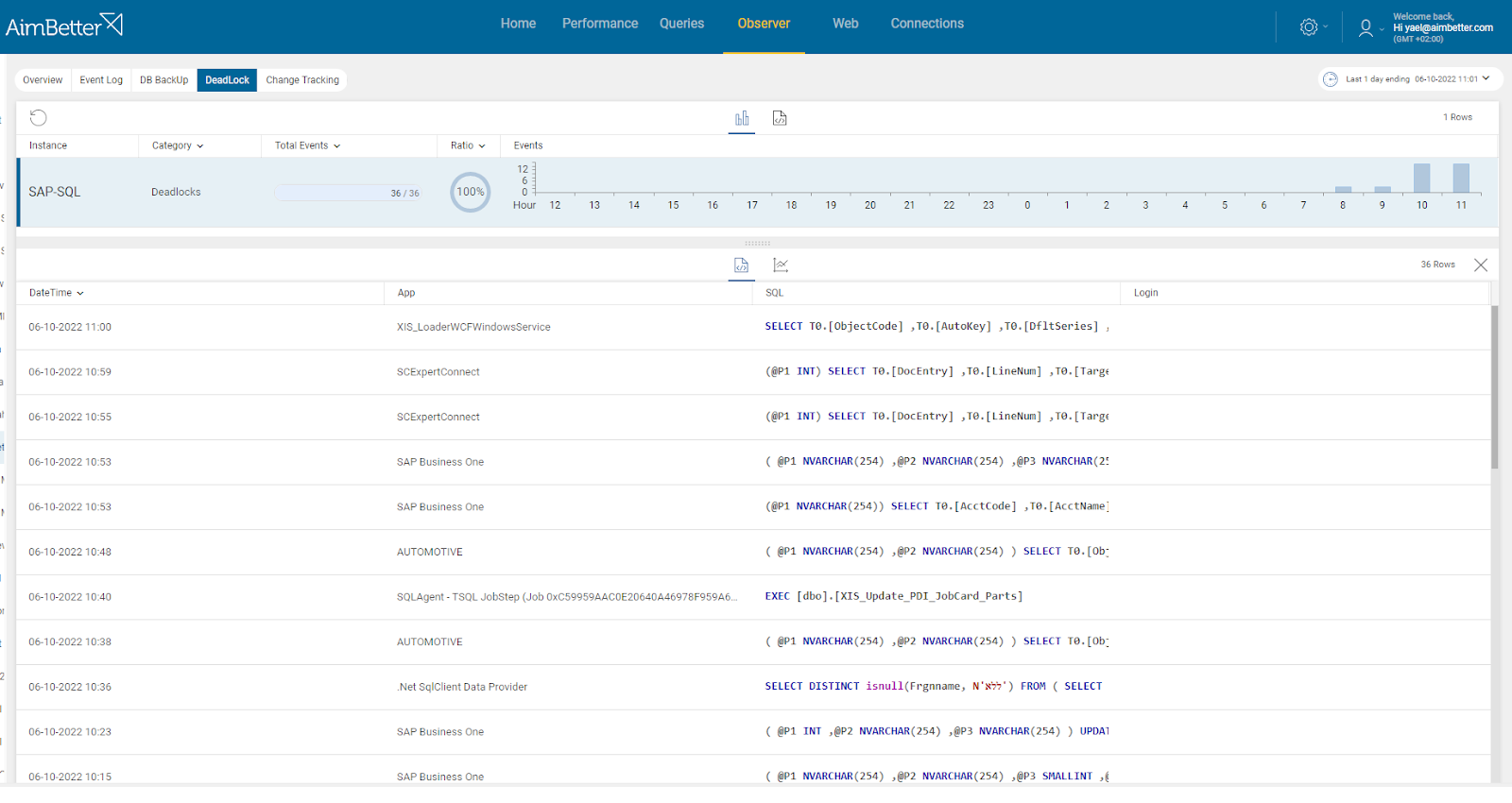Click the 100% ratio circle indicator

point(471,192)
